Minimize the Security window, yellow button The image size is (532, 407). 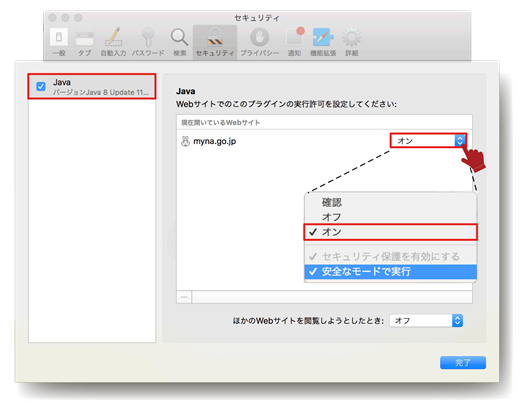(x=65, y=18)
